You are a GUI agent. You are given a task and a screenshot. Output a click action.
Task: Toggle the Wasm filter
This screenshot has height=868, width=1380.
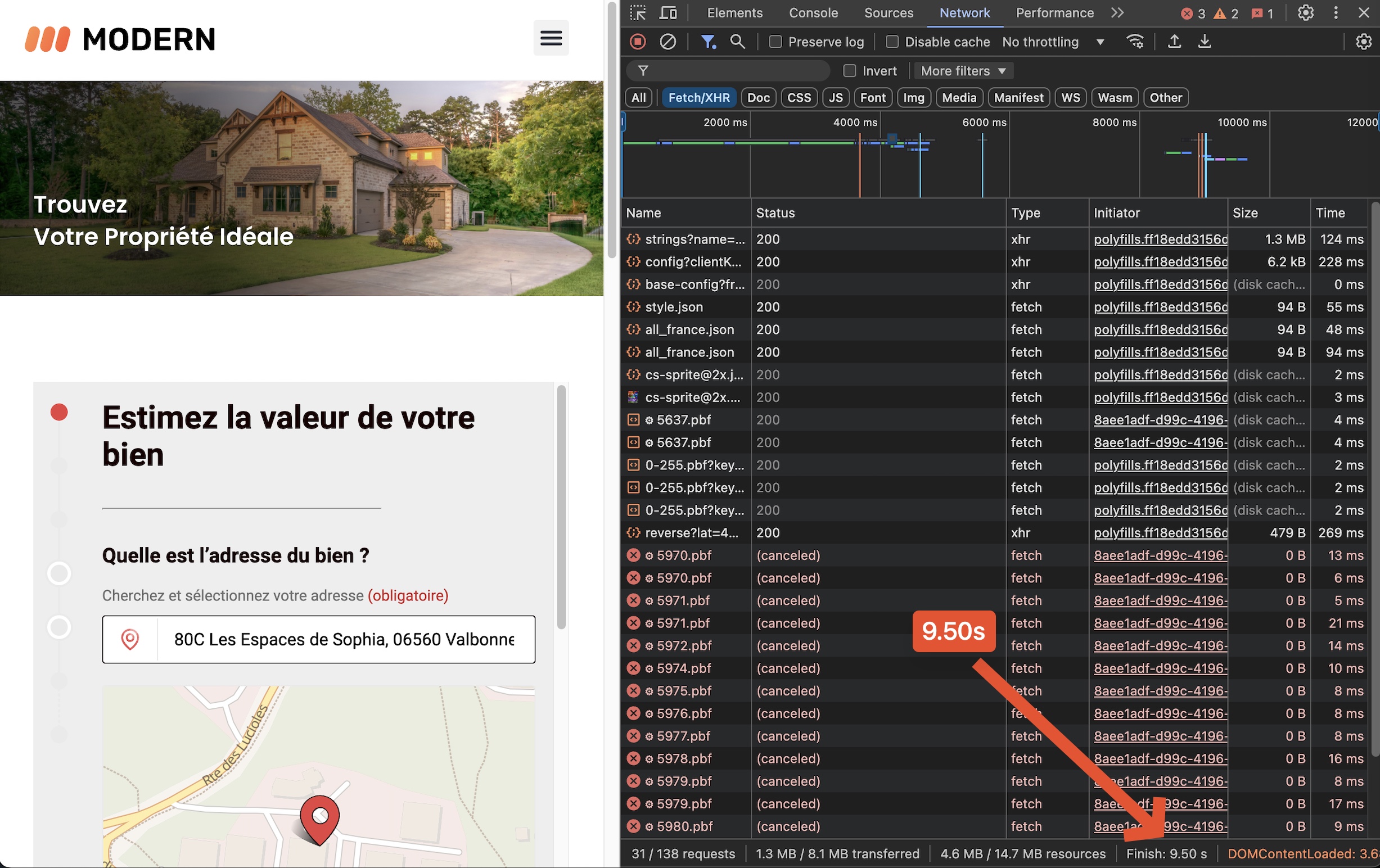(x=1115, y=97)
